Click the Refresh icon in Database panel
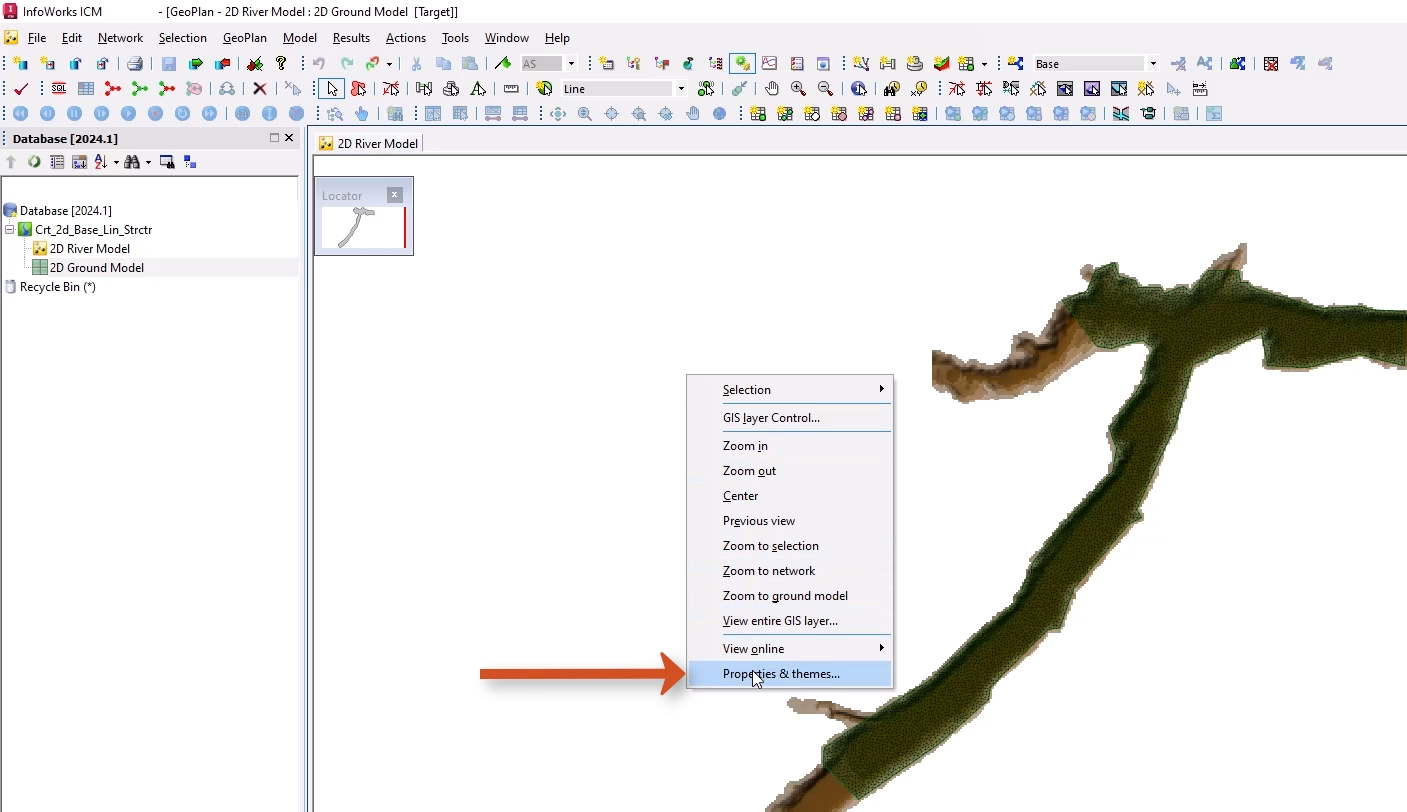The height and width of the screenshot is (812, 1407). click(34, 162)
